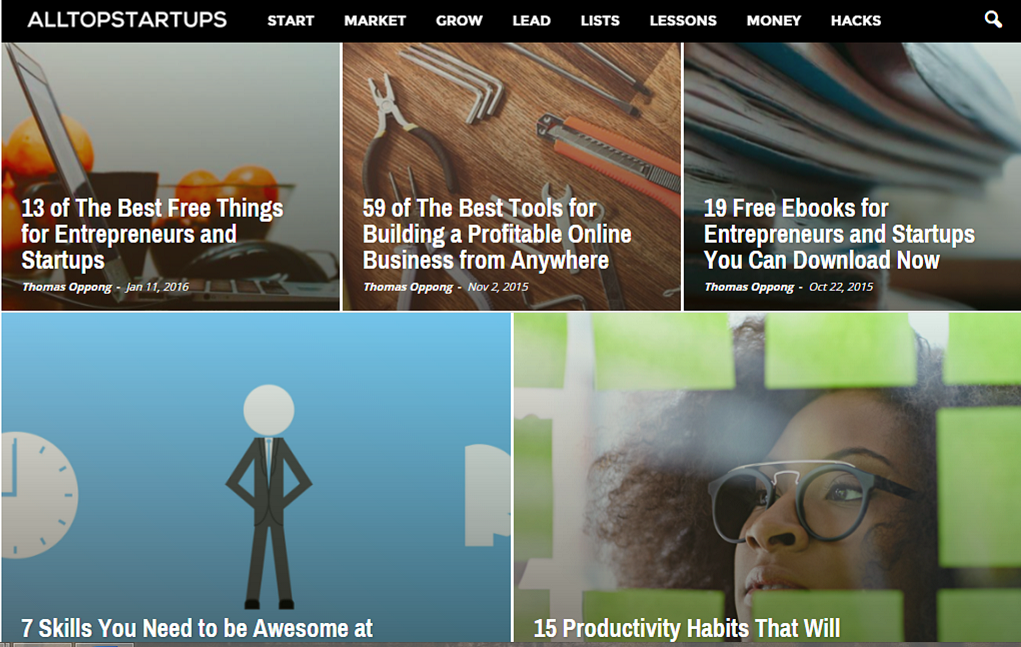Open the MONEY menu item

[773, 20]
